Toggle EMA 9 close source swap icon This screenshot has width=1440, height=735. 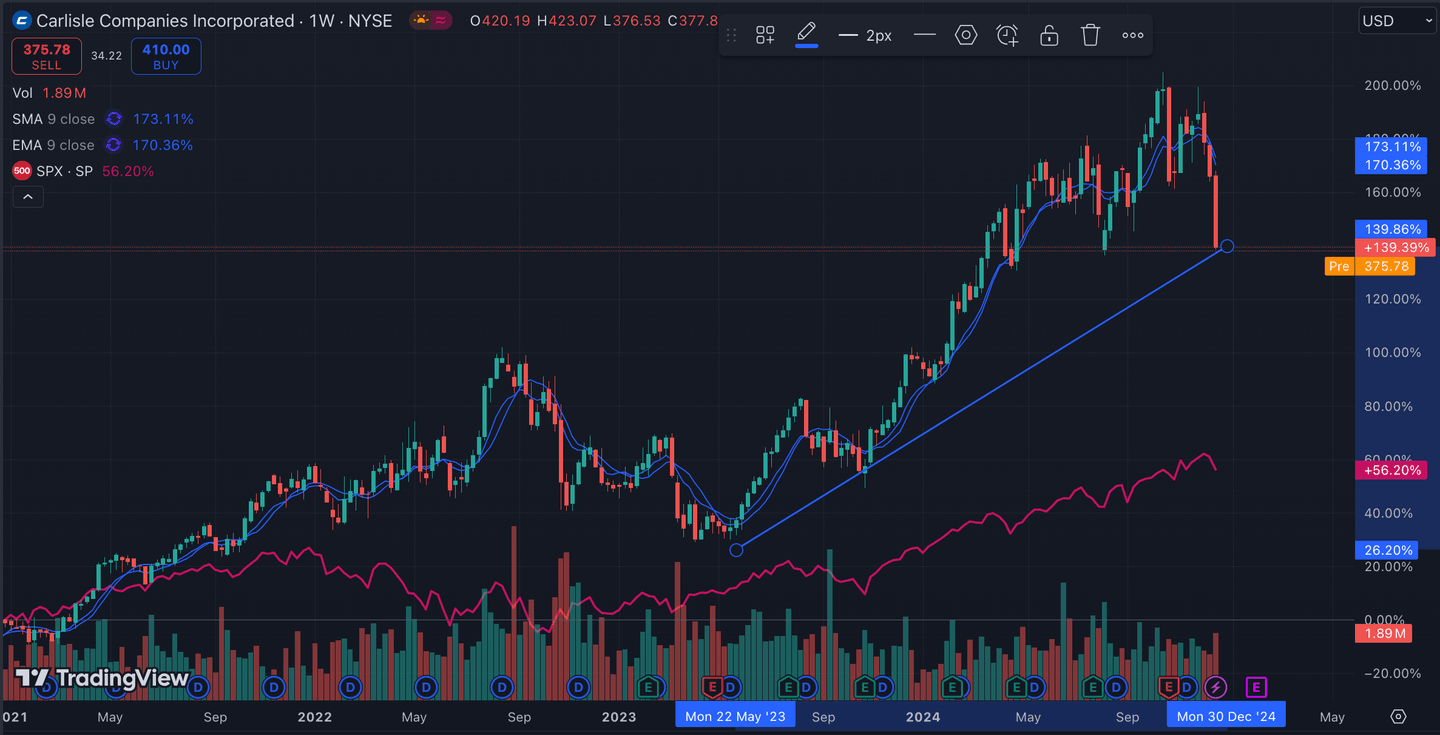(113, 144)
